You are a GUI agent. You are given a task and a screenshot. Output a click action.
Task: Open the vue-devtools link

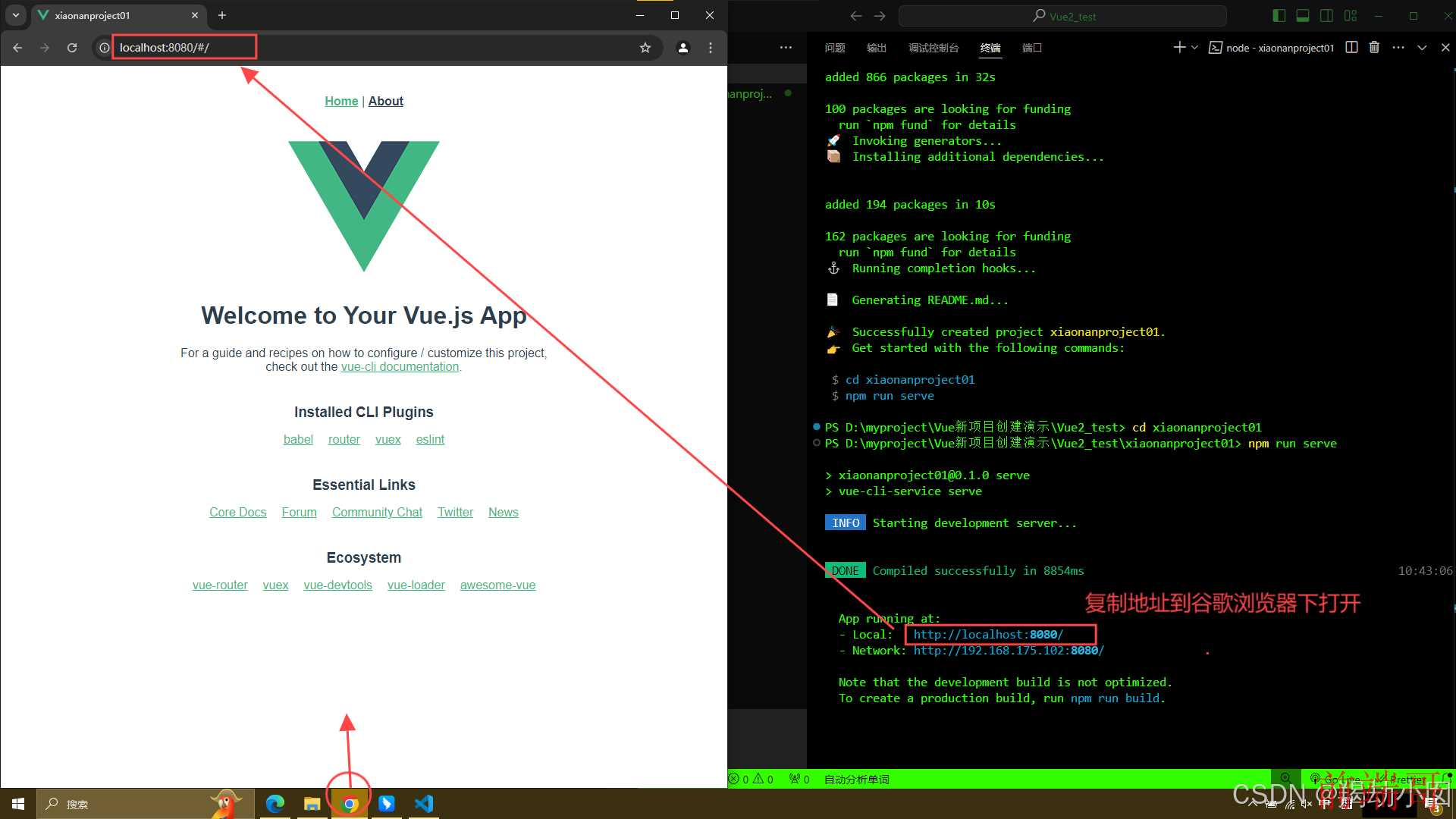338,585
